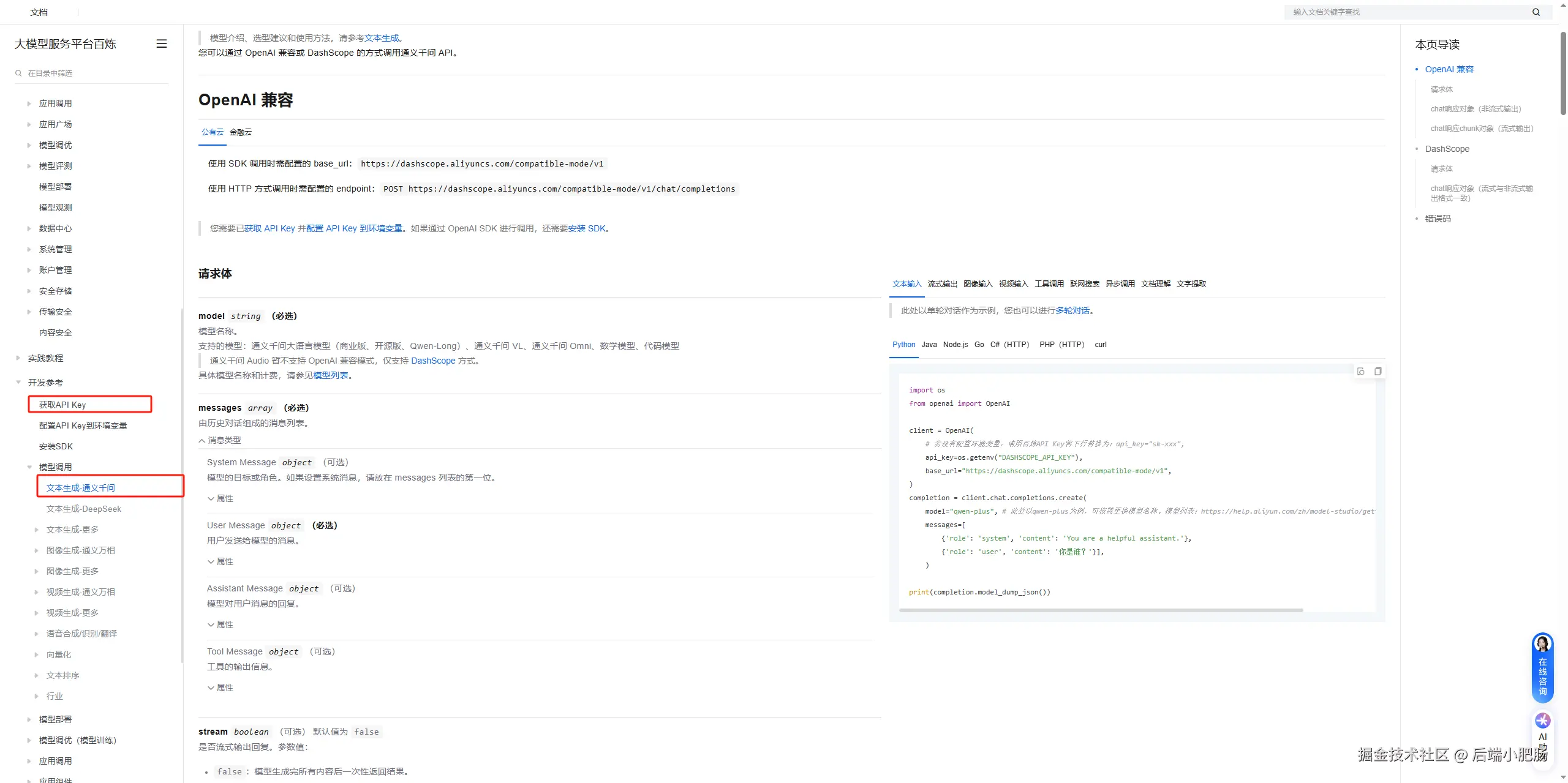Open the 流式输出 example tab
The height and width of the screenshot is (783, 1568).
[x=942, y=284]
